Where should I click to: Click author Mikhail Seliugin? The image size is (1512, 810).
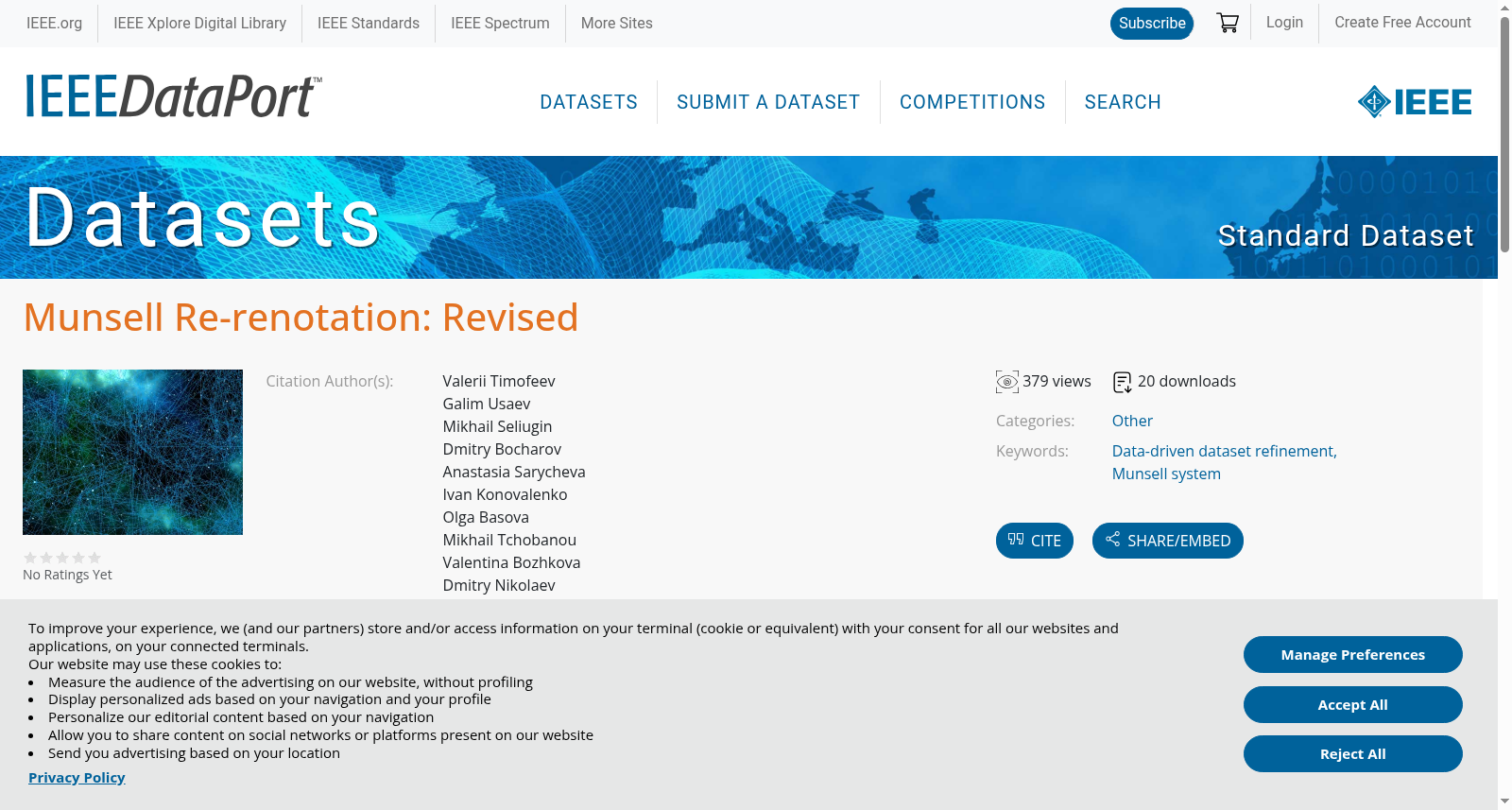coord(497,426)
